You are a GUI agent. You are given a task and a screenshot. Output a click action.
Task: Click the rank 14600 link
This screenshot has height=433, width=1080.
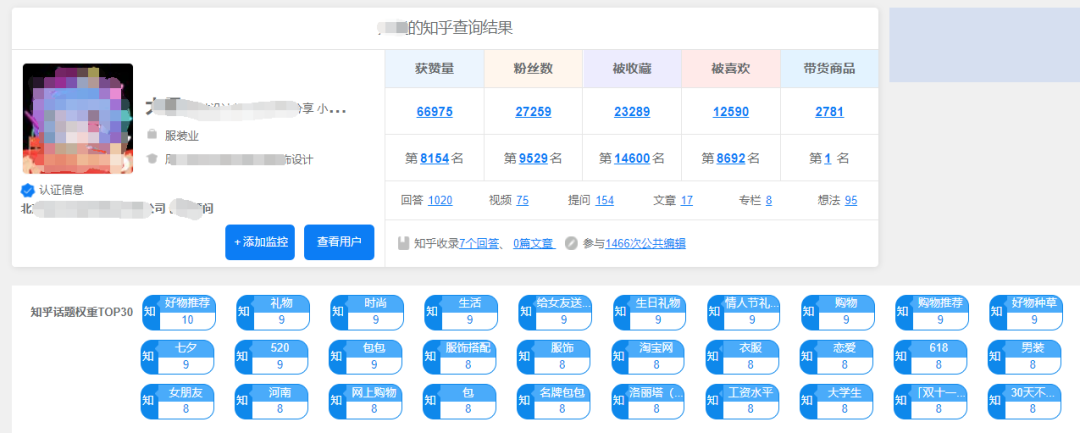[632, 158]
